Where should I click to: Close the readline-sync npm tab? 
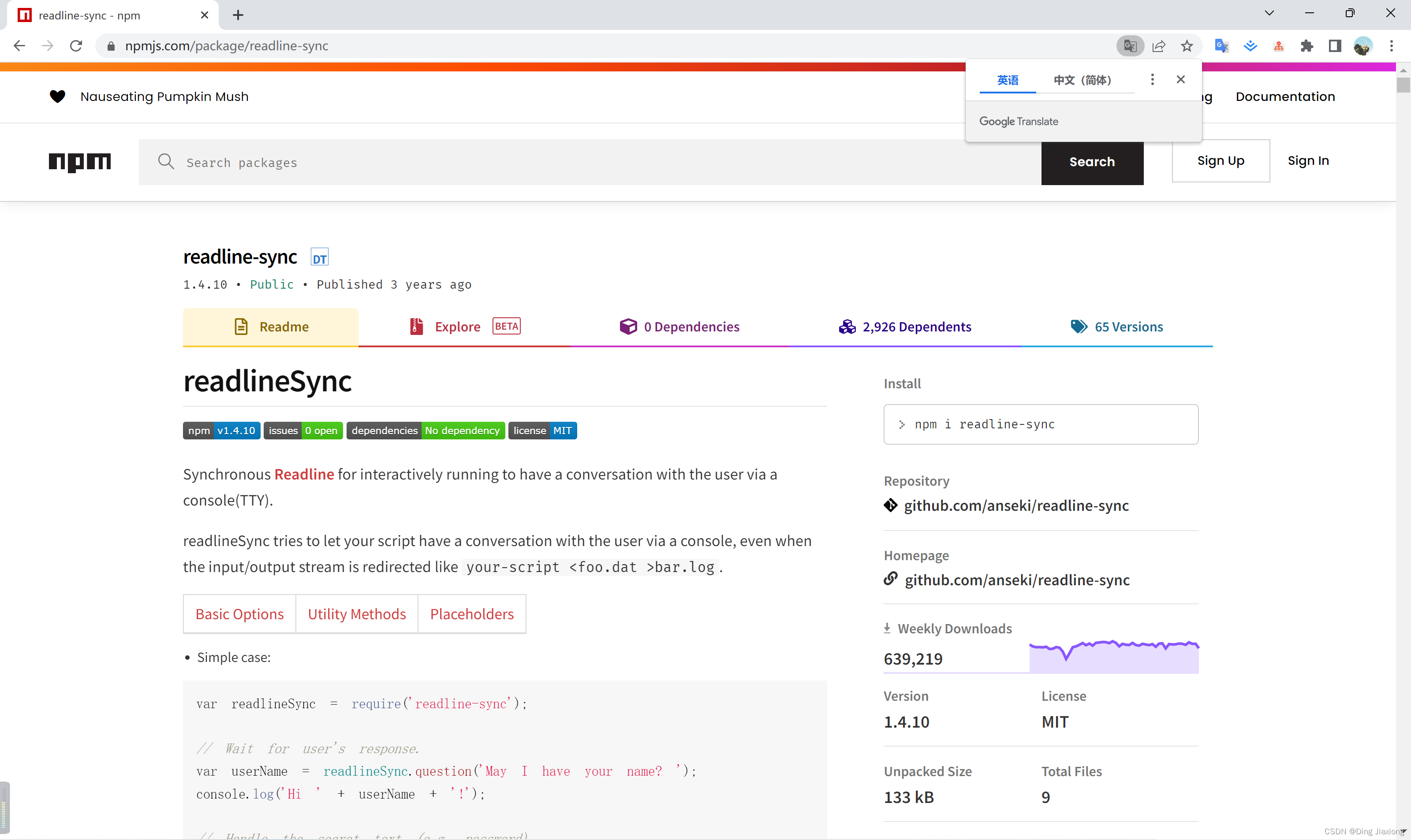pyautogui.click(x=205, y=15)
